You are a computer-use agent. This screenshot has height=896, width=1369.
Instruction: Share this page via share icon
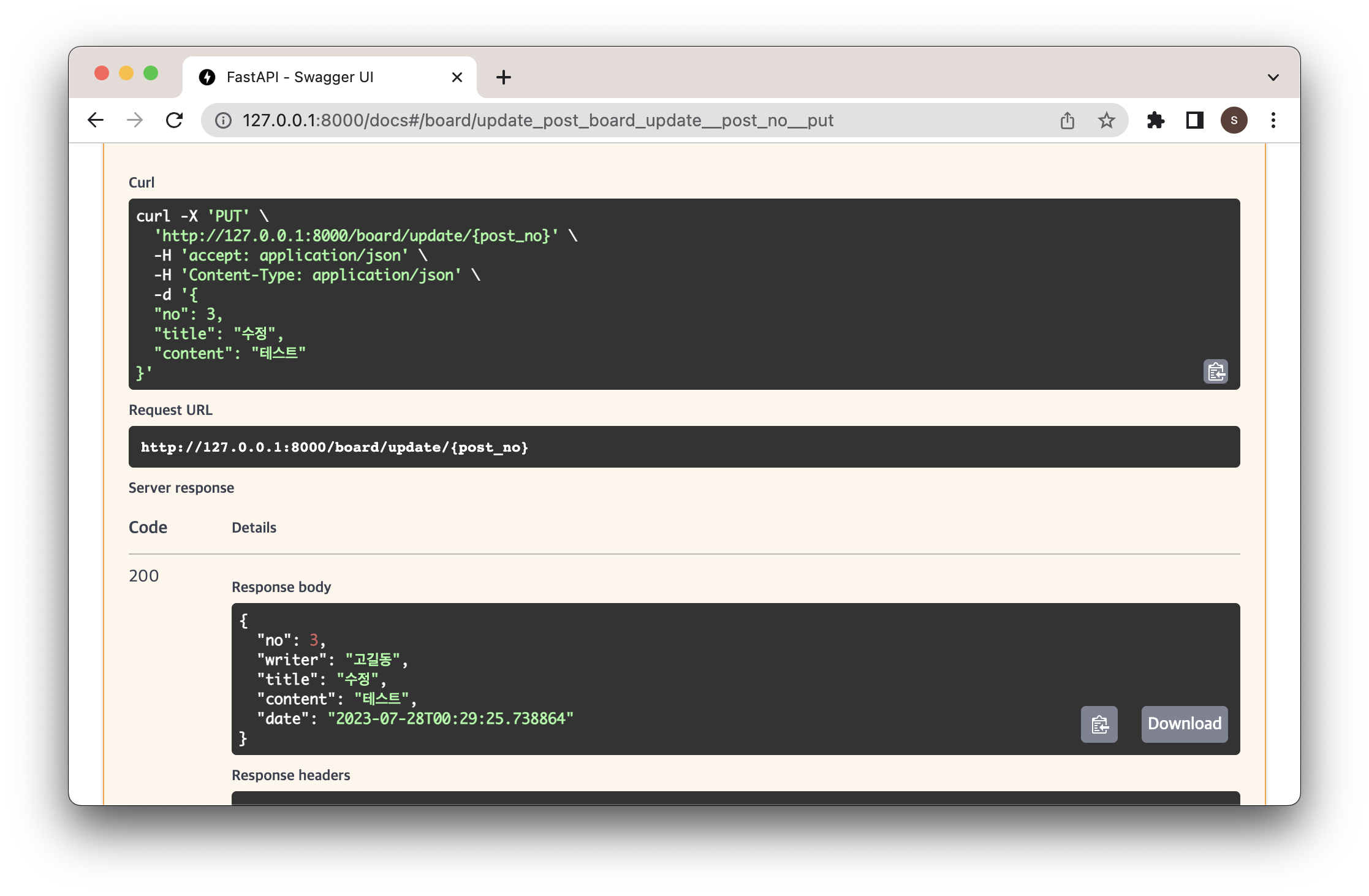click(x=1067, y=120)
